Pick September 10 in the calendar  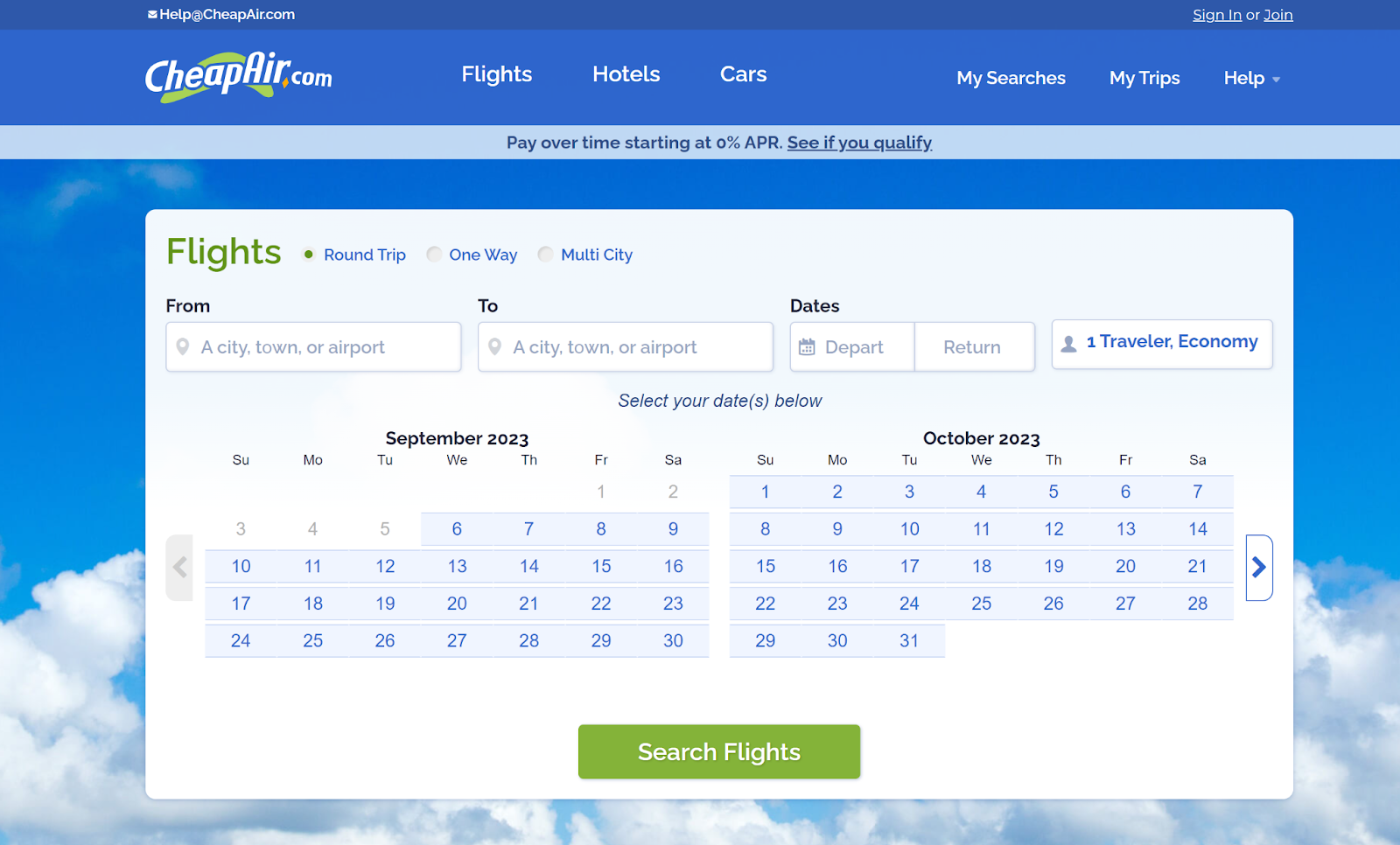pyautogui.click(x=241, y=566)
